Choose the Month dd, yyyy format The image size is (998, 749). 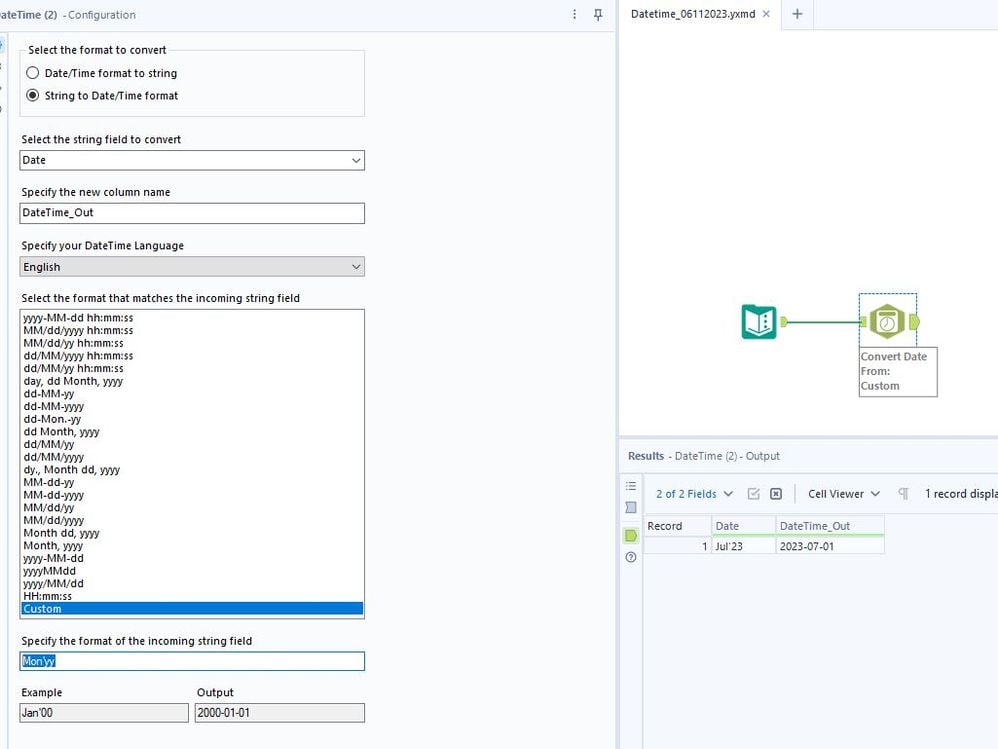192,533
